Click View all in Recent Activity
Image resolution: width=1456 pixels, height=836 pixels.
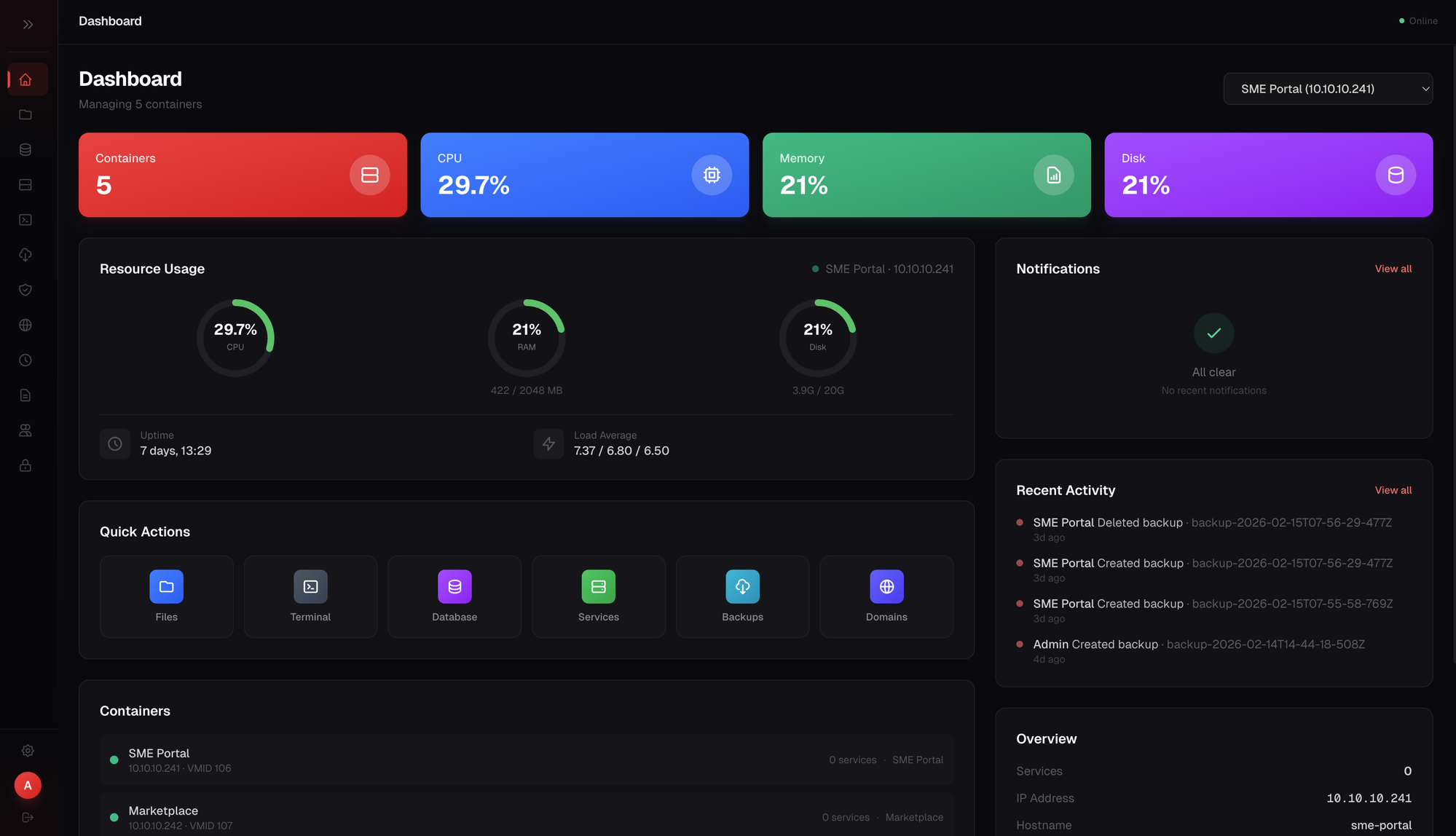[1393, 490]
